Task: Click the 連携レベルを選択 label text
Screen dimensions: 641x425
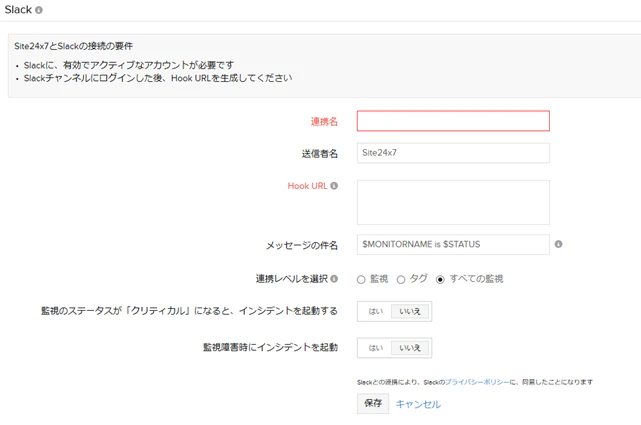Action: pyautogui.click(x=292, y=279)
